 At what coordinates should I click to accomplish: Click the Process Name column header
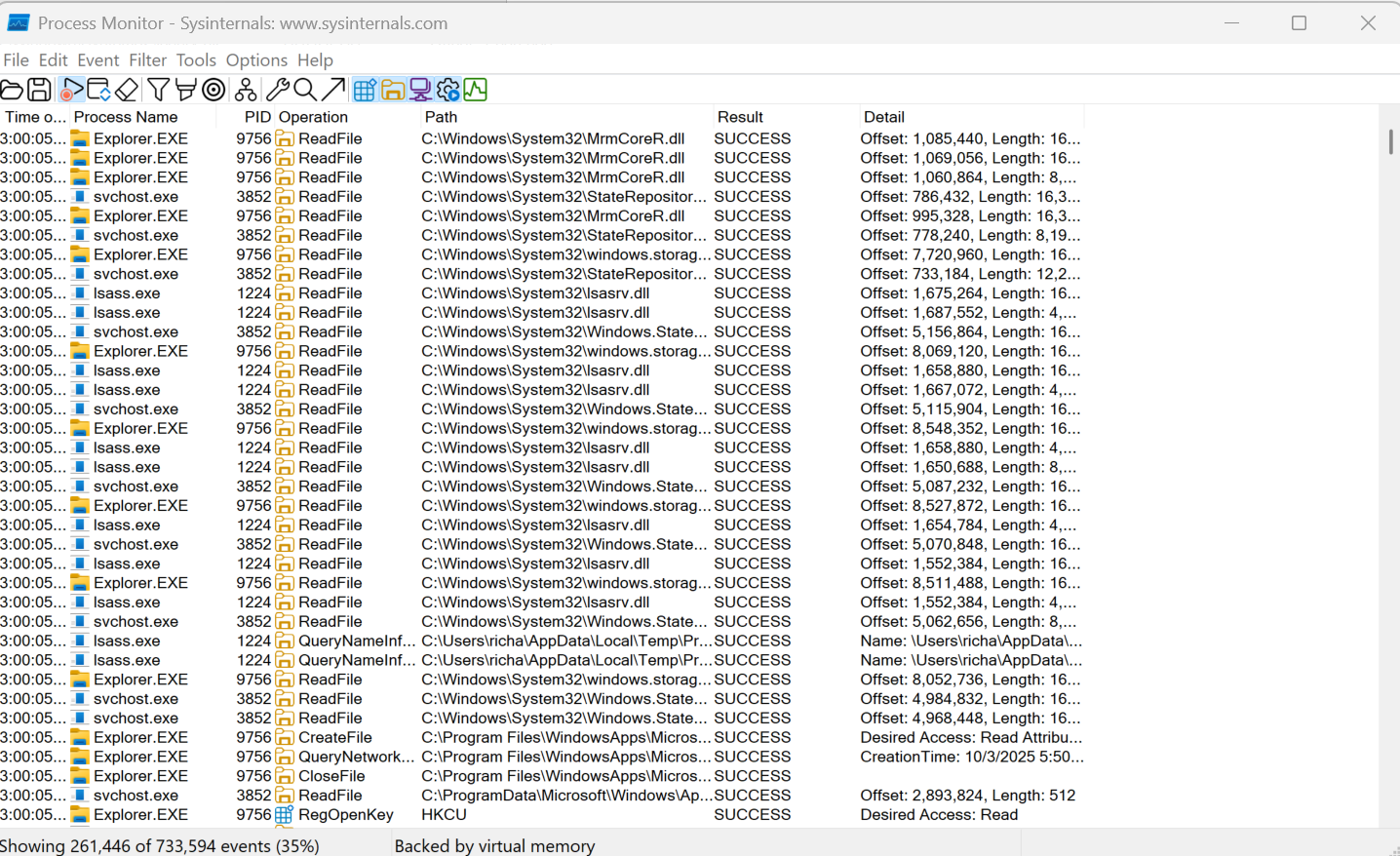(142, 117)
